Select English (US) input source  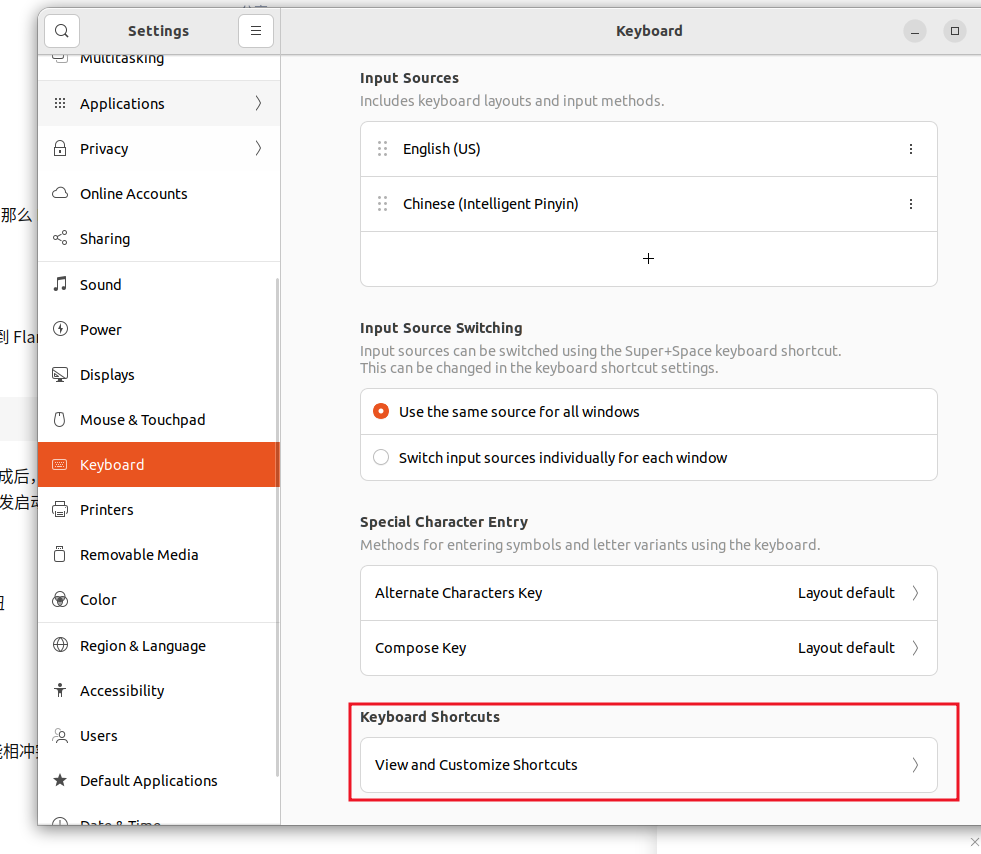pos(648,149)
